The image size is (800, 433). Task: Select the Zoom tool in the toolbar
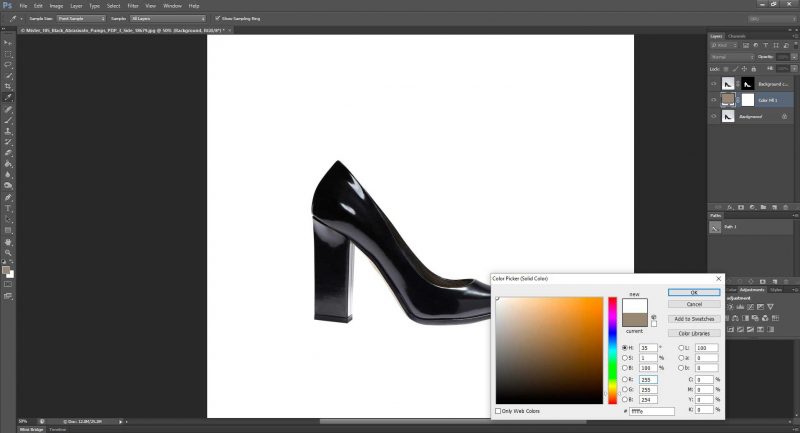8,252
